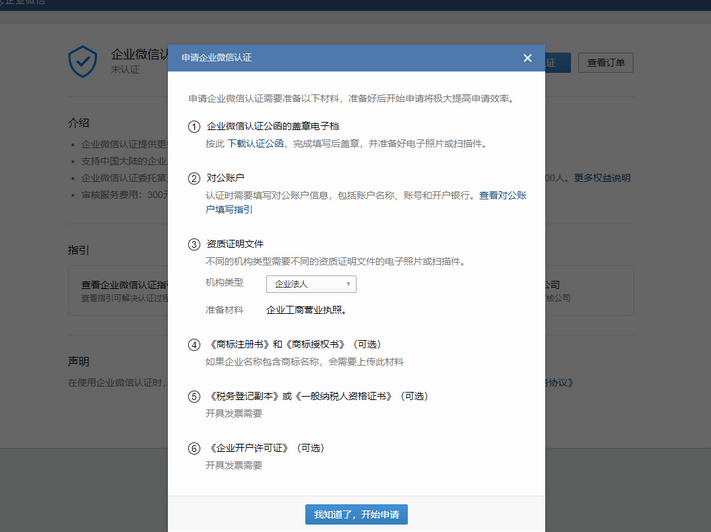Viewport: 711px width, 532px height.
Task: Open the 机构类型 dropdown showing 企业法人
Action: click(x=311, y=284)
